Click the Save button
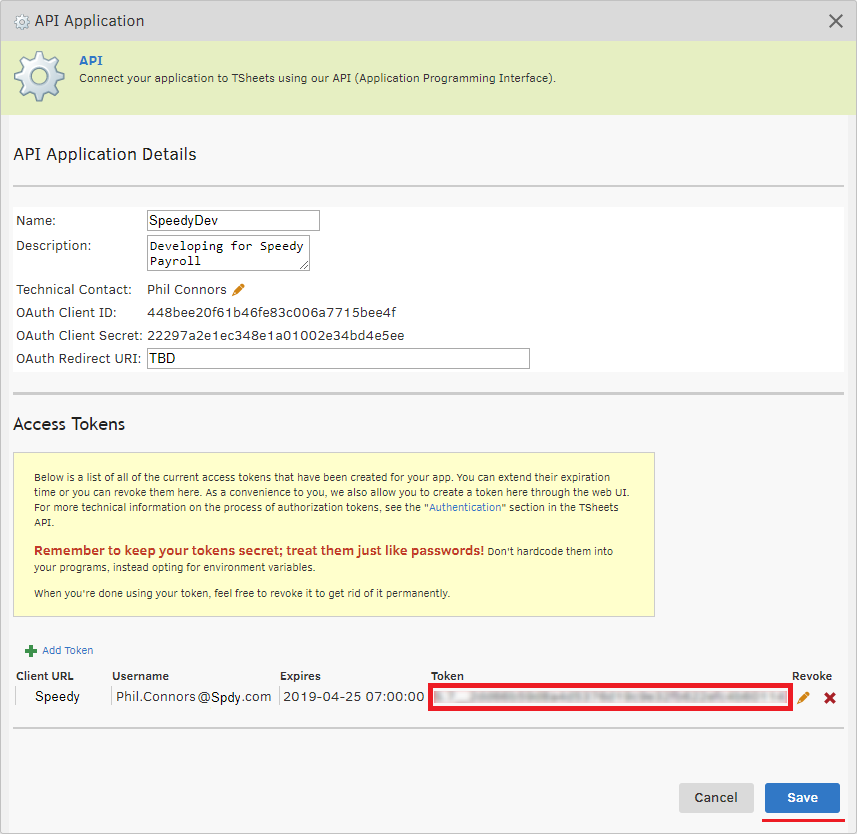857x834 pixels. 802,797
